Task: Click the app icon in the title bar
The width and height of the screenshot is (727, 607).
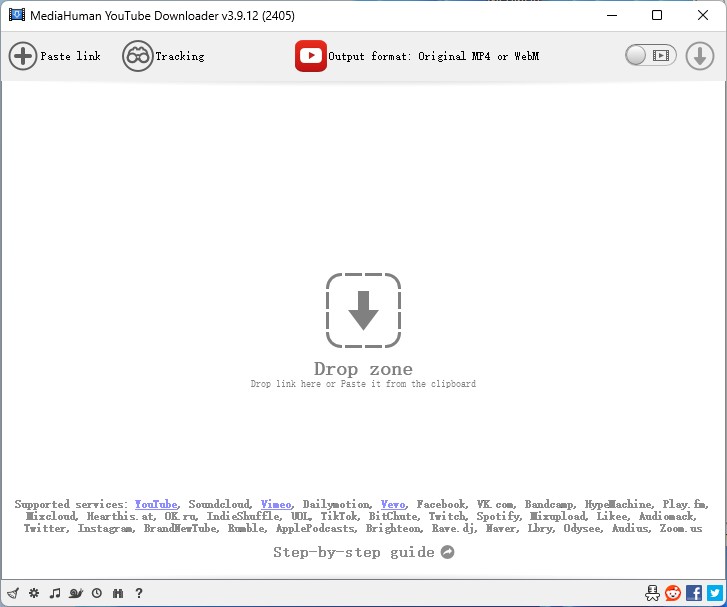Action: (17, 15)
